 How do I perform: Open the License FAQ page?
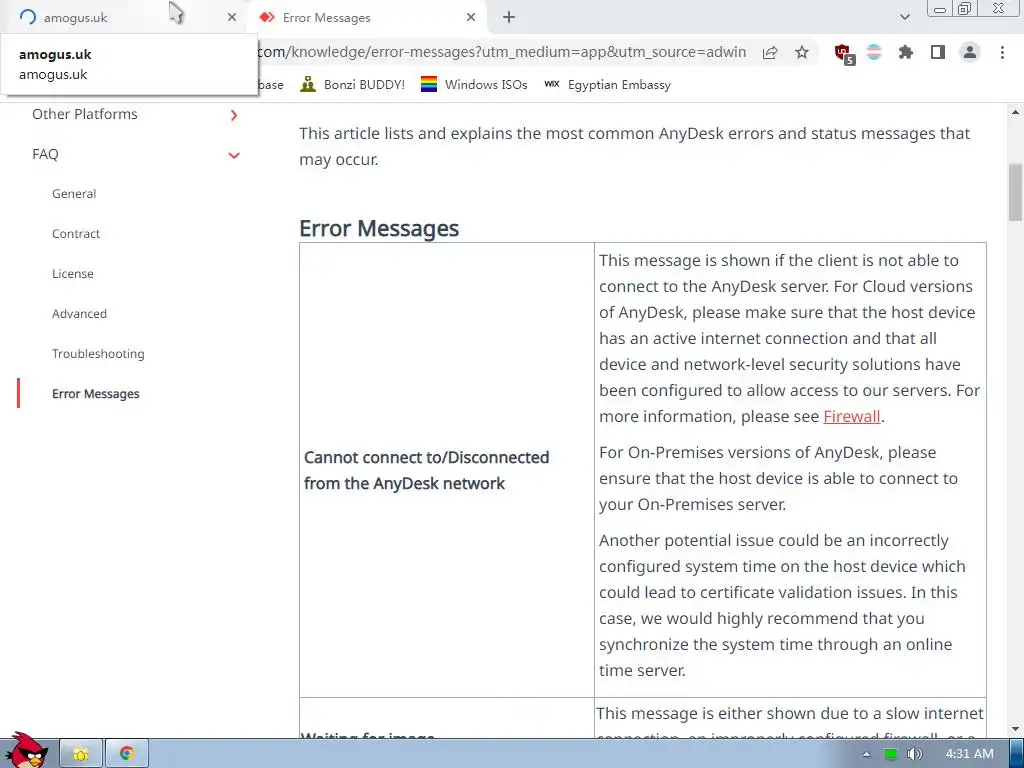pos(72,274)
